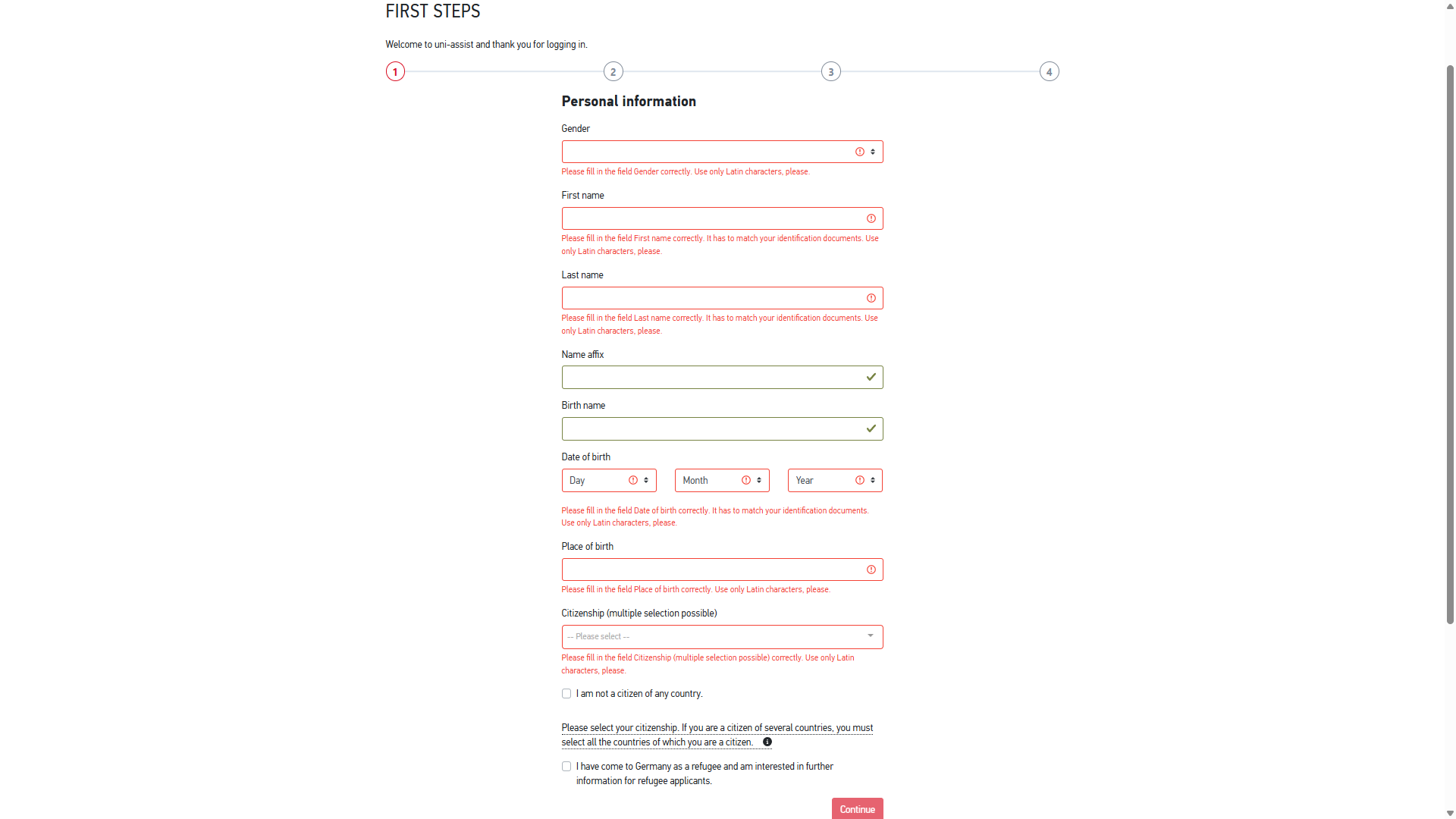
Task: Click step 1 circle in progress indicator
Action: tap(395, 72)
